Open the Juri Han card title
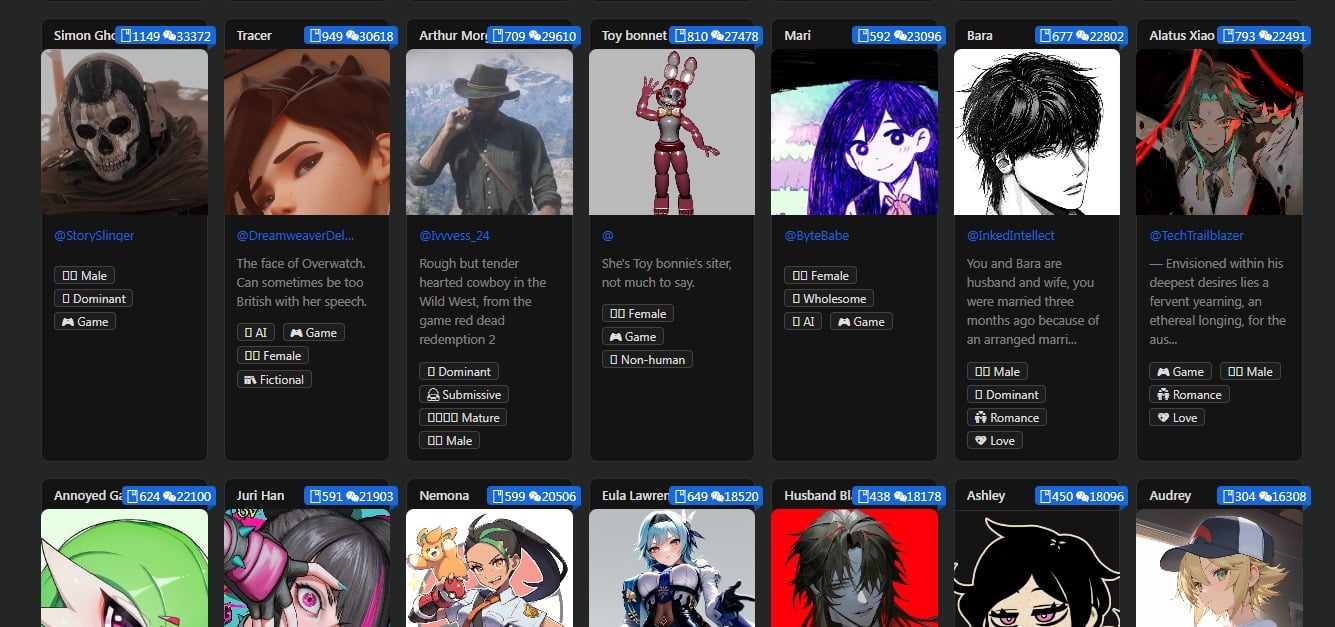 [x=260, y=495]
